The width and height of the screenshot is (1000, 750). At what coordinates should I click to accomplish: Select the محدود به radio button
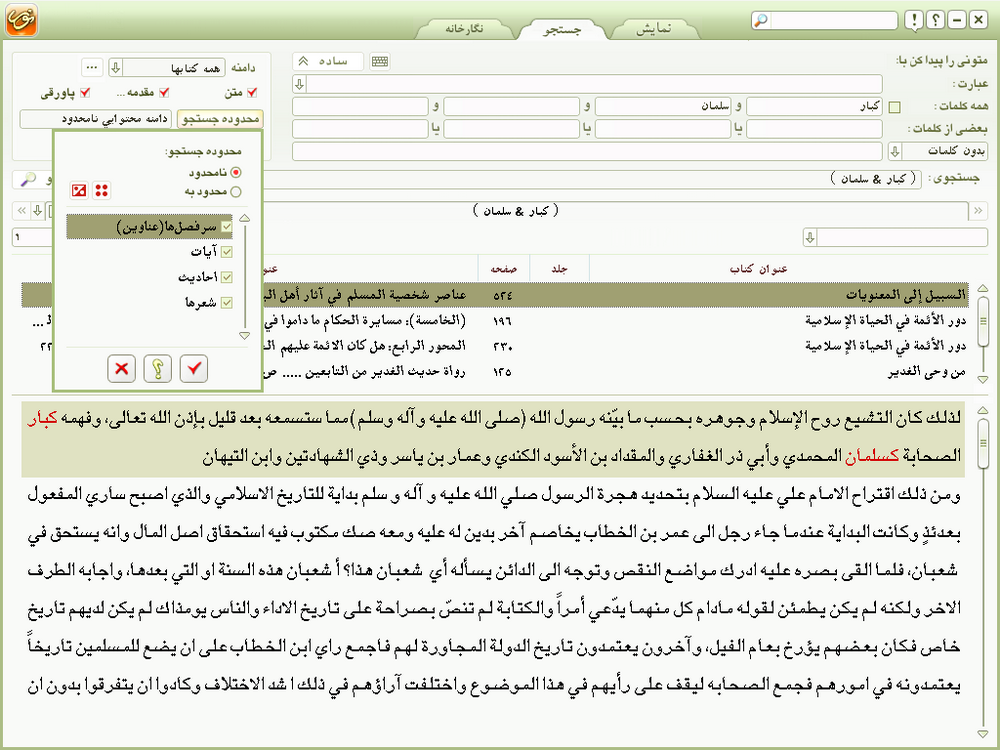coord(236,191)
